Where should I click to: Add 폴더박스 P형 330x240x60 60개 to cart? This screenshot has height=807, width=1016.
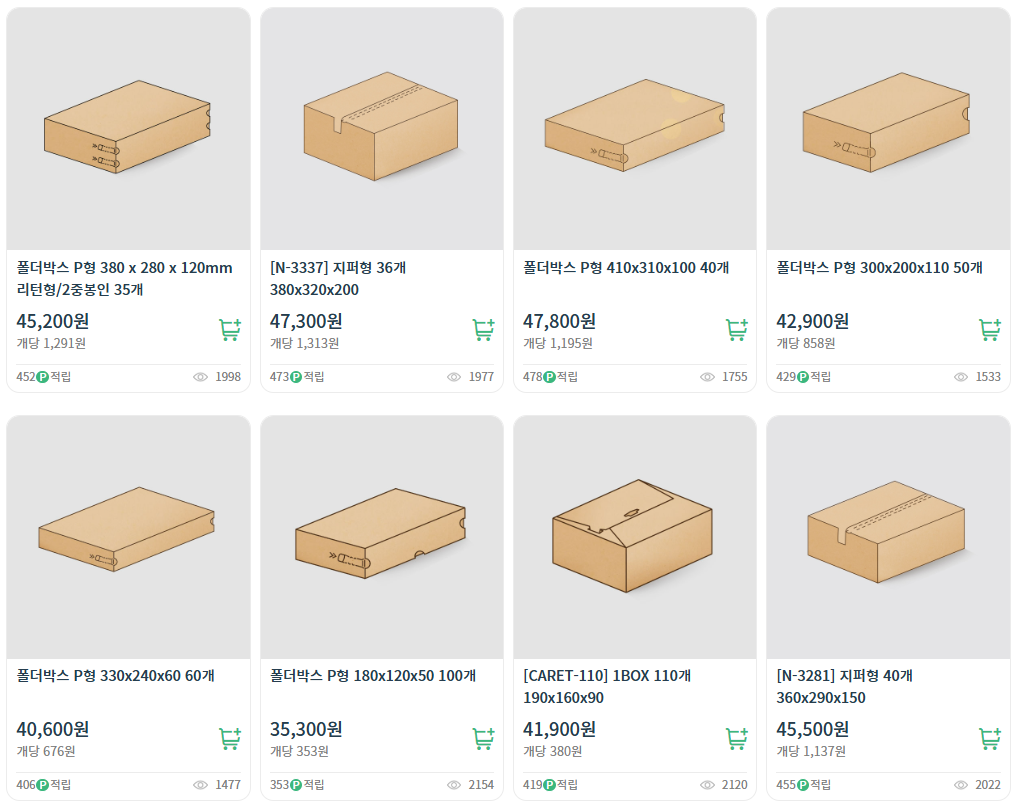point(230,739)
